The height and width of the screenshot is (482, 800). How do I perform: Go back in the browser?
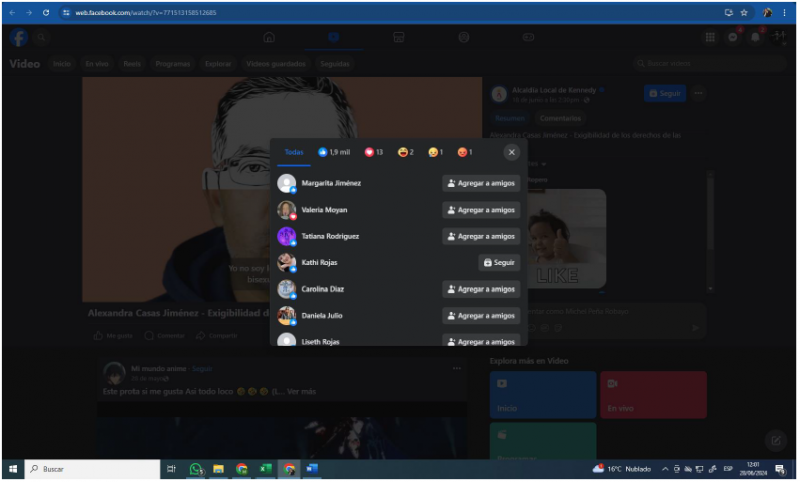(12, 13)
